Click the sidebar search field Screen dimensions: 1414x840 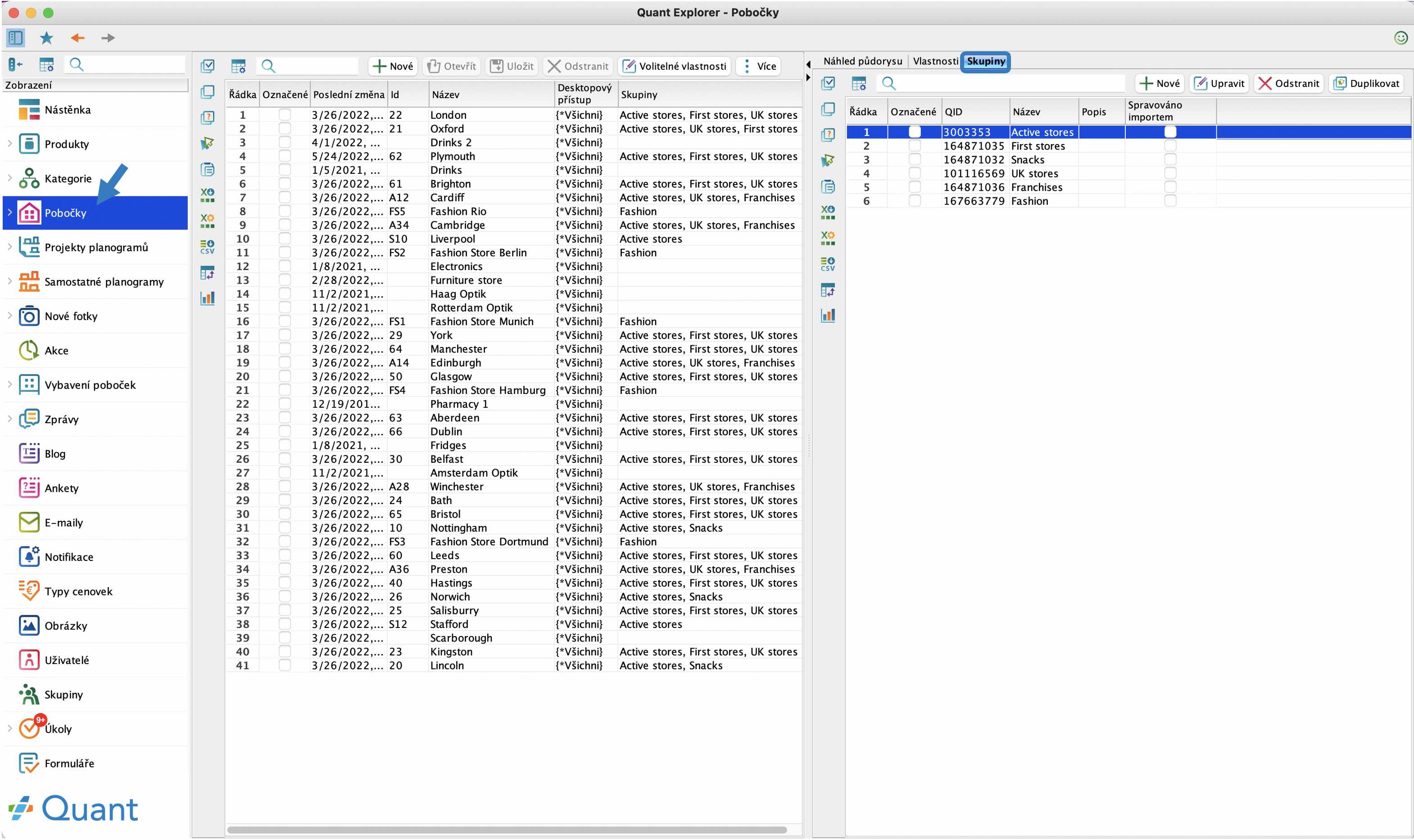(x=126, y=65)
